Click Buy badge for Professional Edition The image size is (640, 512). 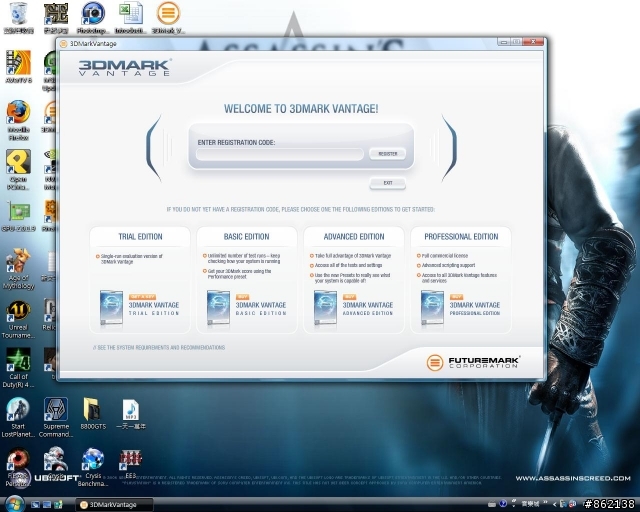coord(456,297)
